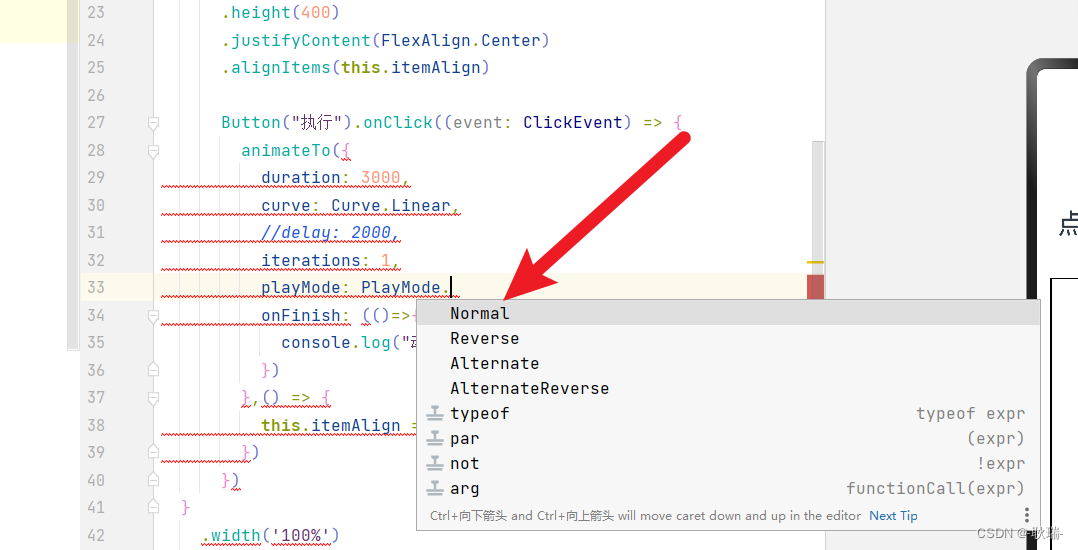Click line number 33 in gutter

point(96,287)
